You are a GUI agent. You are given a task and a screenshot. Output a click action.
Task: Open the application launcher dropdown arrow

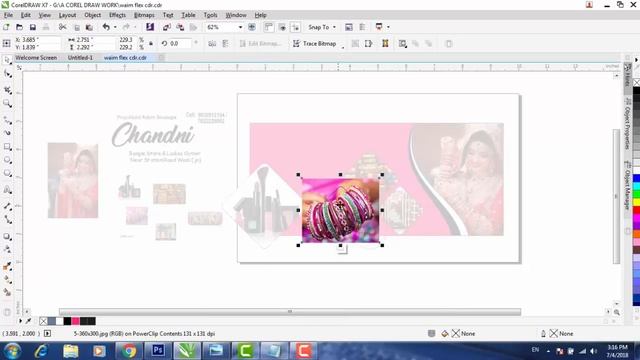pos(388,27)
